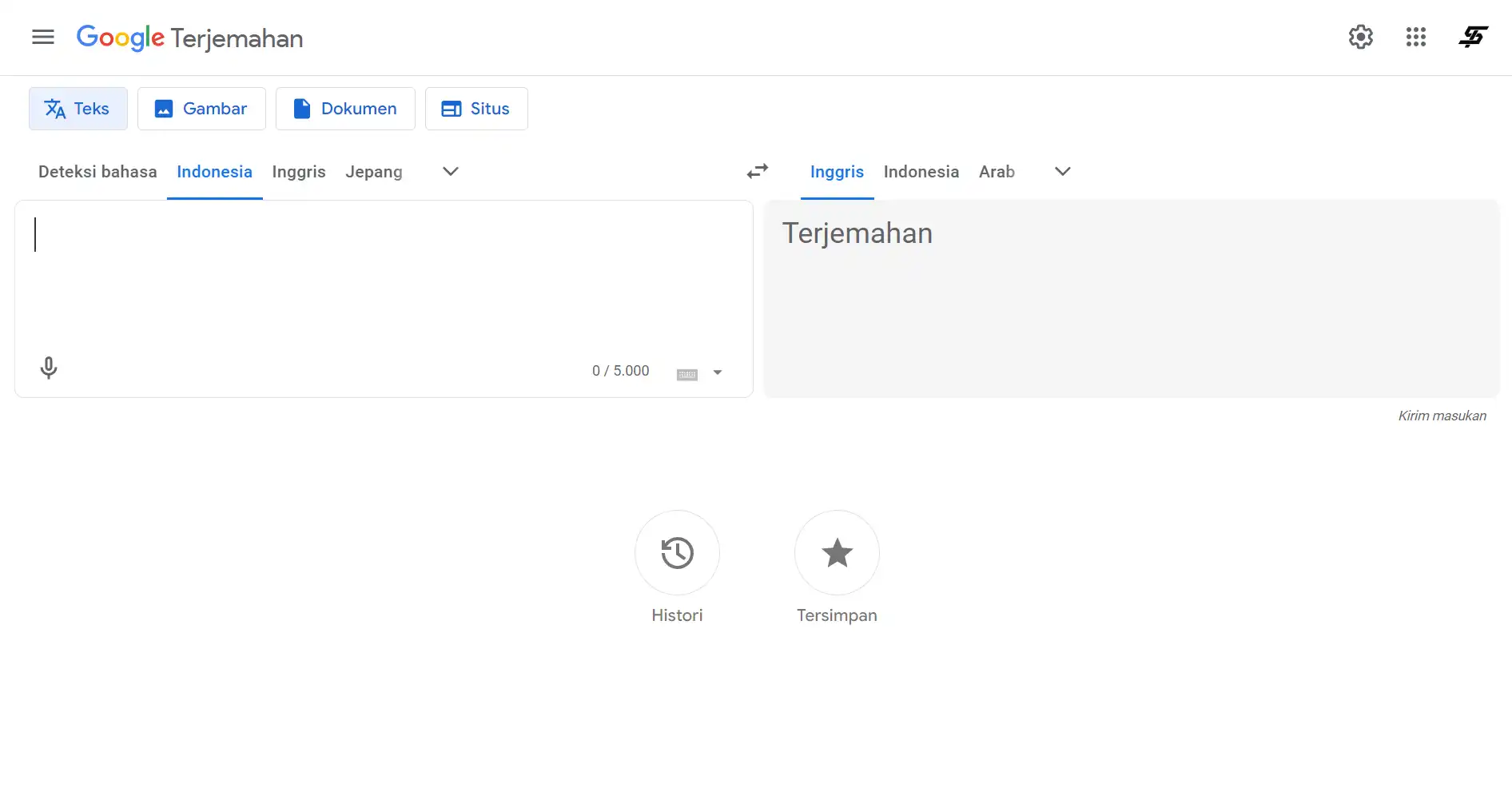Select Indonesia as target language

(x=921, y=172)
